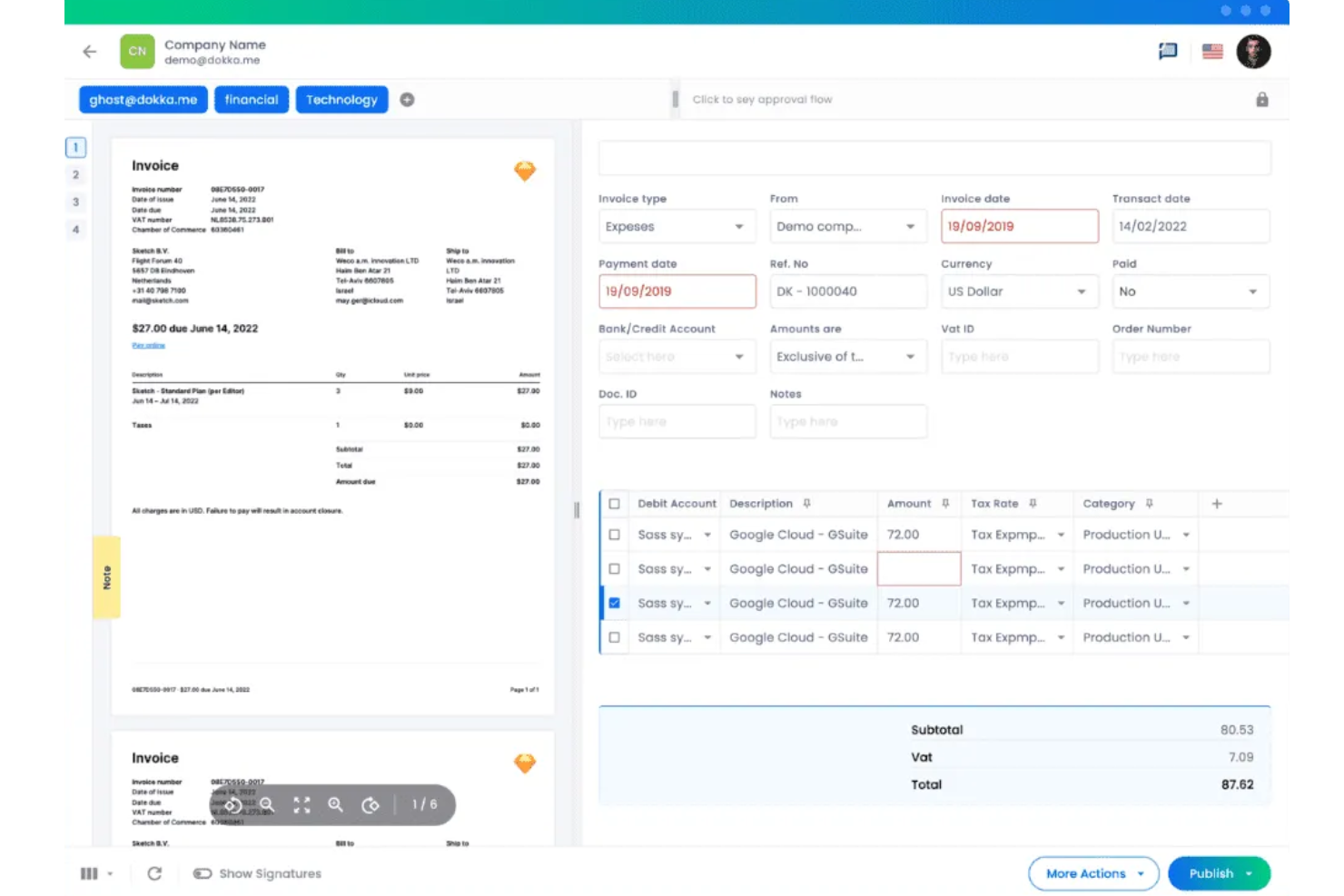Open page 3 thumbnail in the sidebar
This screenshot has height=896, width=1344.
click(x=75, y=202)
